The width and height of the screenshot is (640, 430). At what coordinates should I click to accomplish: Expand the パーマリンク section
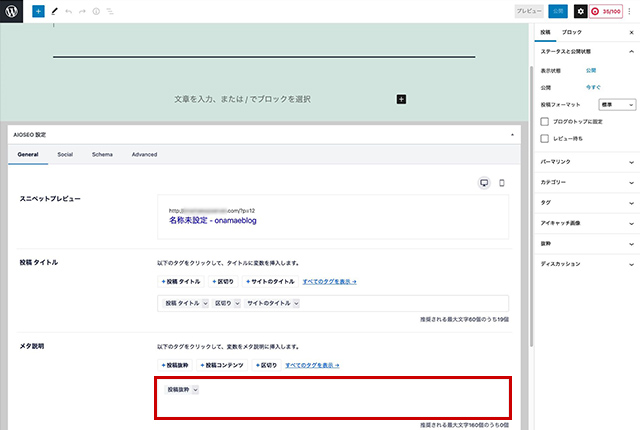[x=587, y=162]
